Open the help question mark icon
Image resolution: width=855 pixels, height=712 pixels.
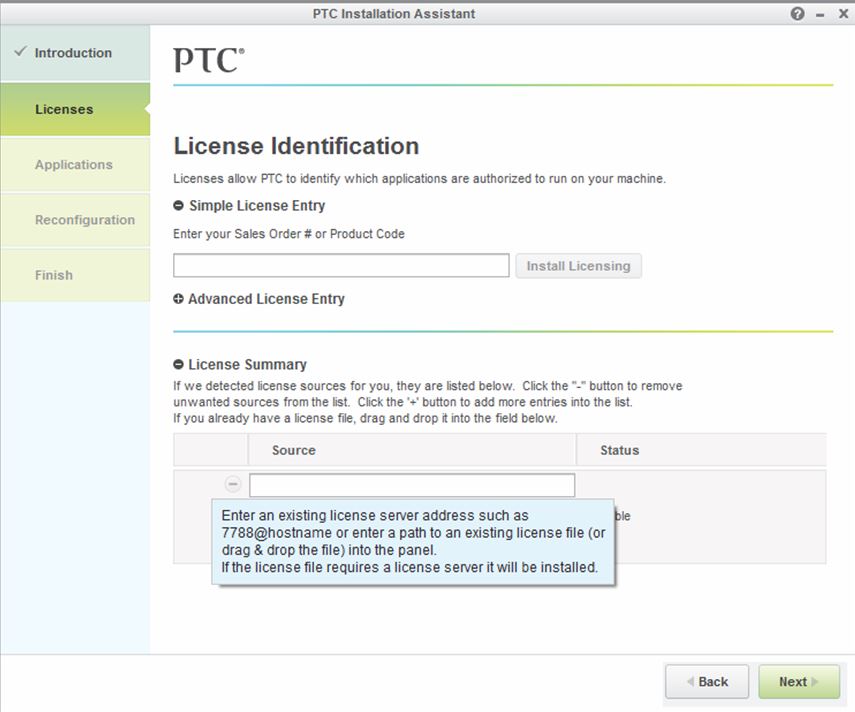point(797,14)
